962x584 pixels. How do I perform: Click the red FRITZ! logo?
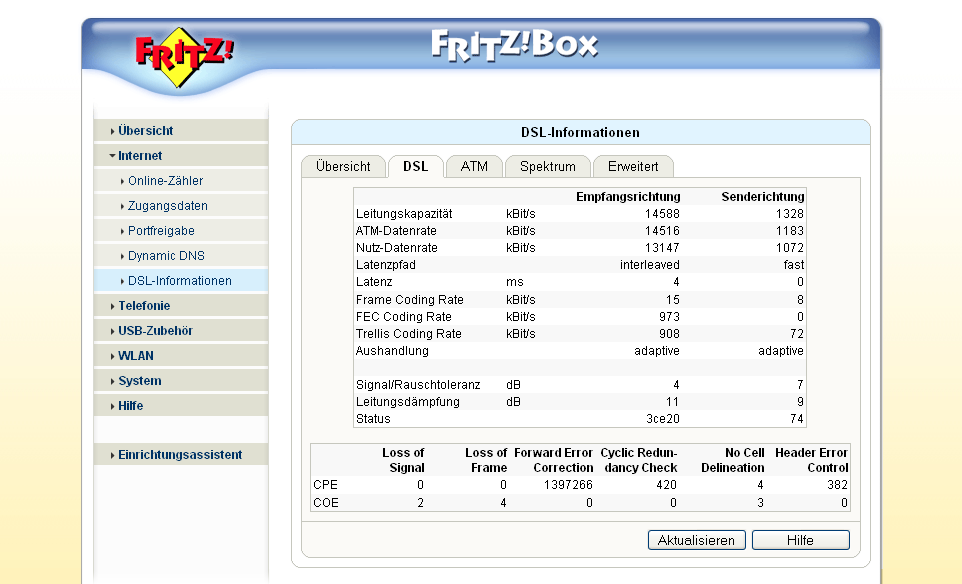point(184,55)
